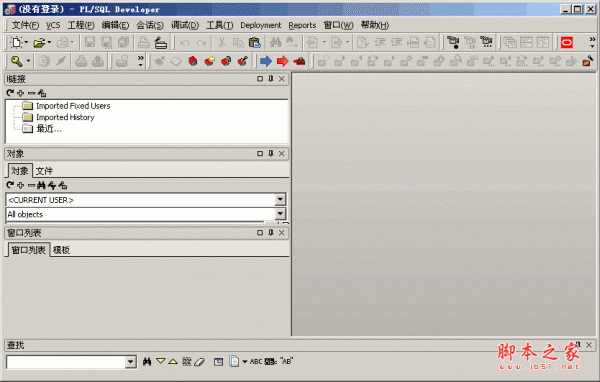Click the camera icon with black dot
Viewport: 600px width, 382px height.
click(453, 42)
